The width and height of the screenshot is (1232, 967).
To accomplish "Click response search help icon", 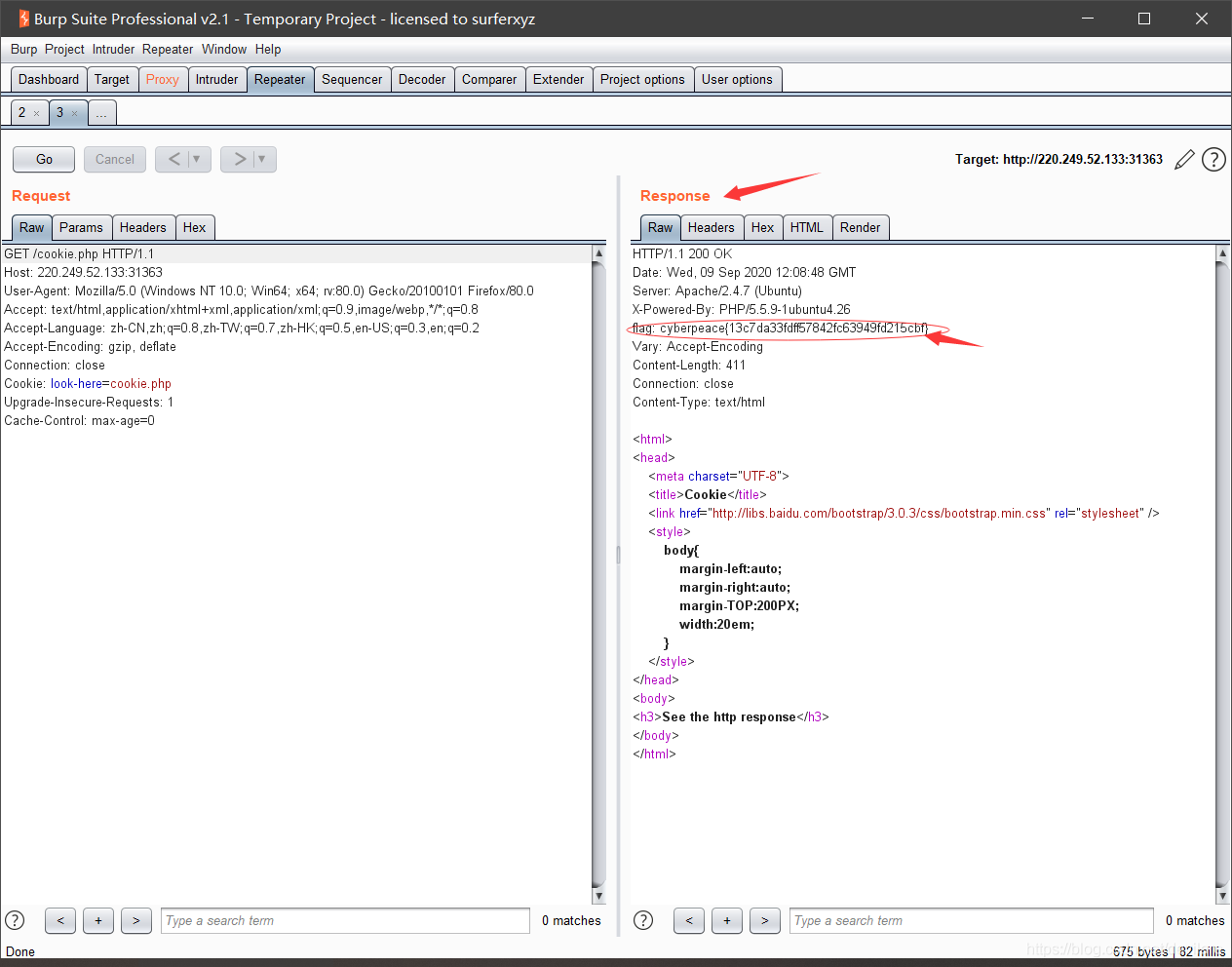I will pyautogui.click(x=643, y=920).
